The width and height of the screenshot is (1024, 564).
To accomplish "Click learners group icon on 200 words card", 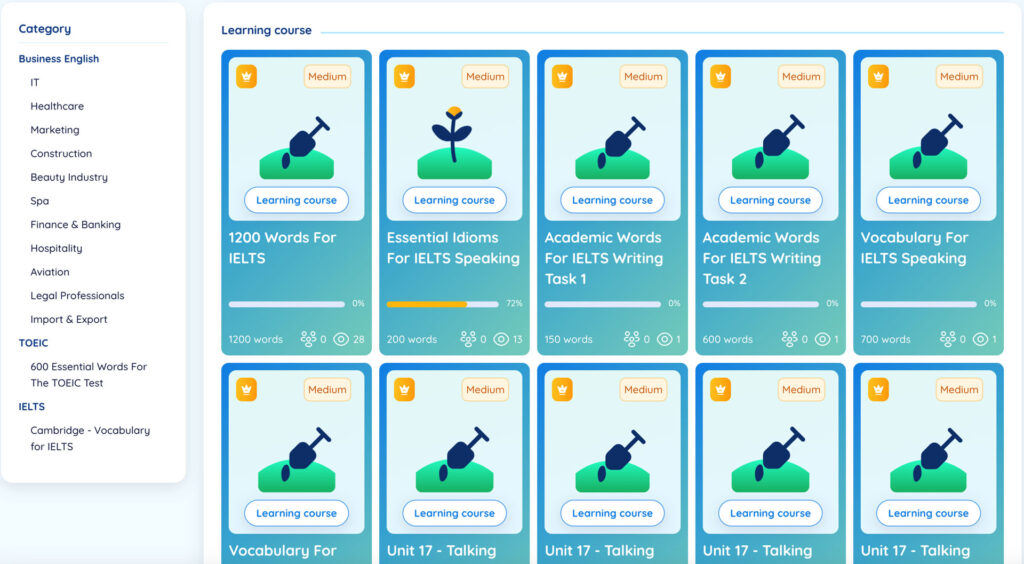I will tap(468, 339).
